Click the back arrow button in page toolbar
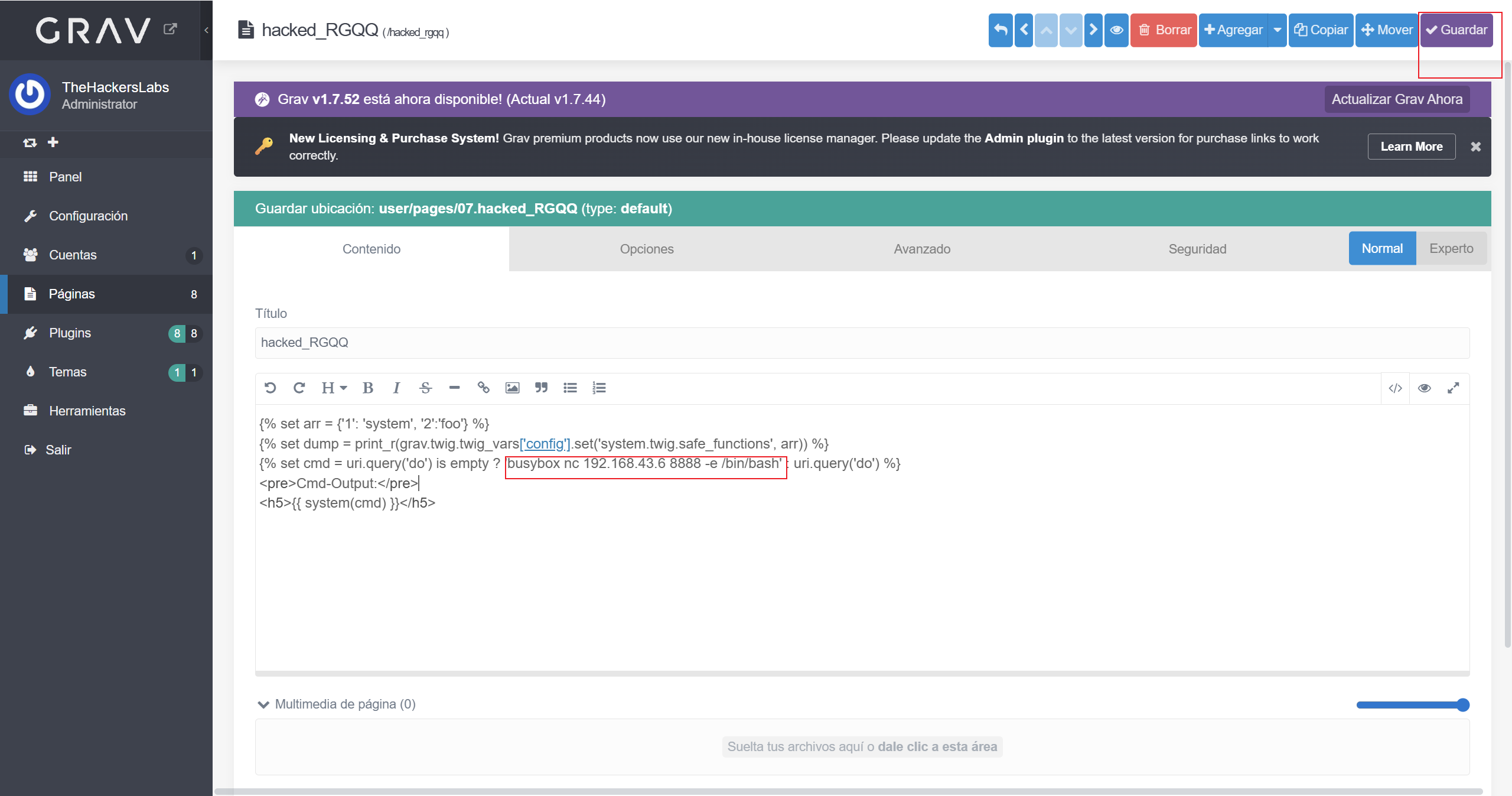Screen dimensions: 1512x796 (x=1001, y=30)
